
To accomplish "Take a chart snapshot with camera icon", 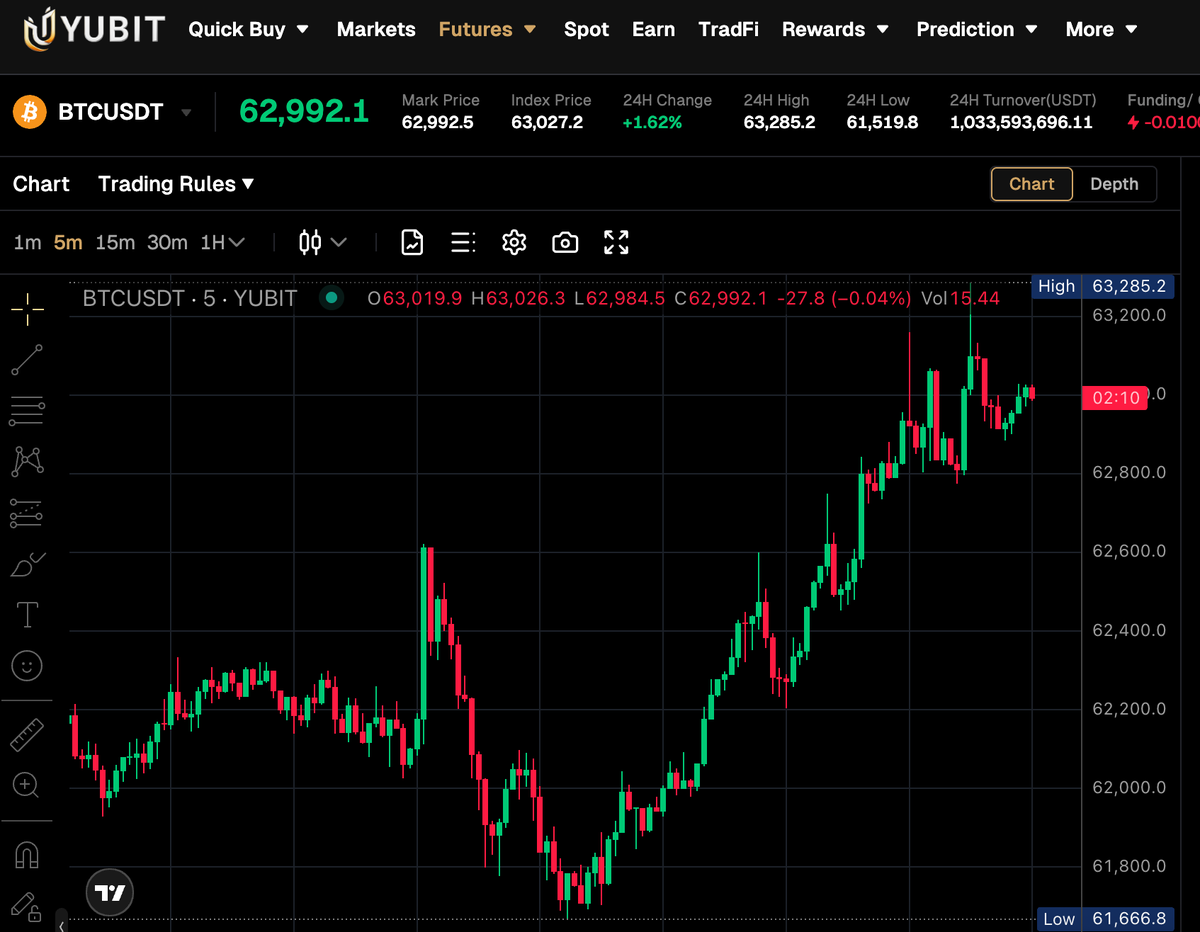I will [x=565, y=242].
